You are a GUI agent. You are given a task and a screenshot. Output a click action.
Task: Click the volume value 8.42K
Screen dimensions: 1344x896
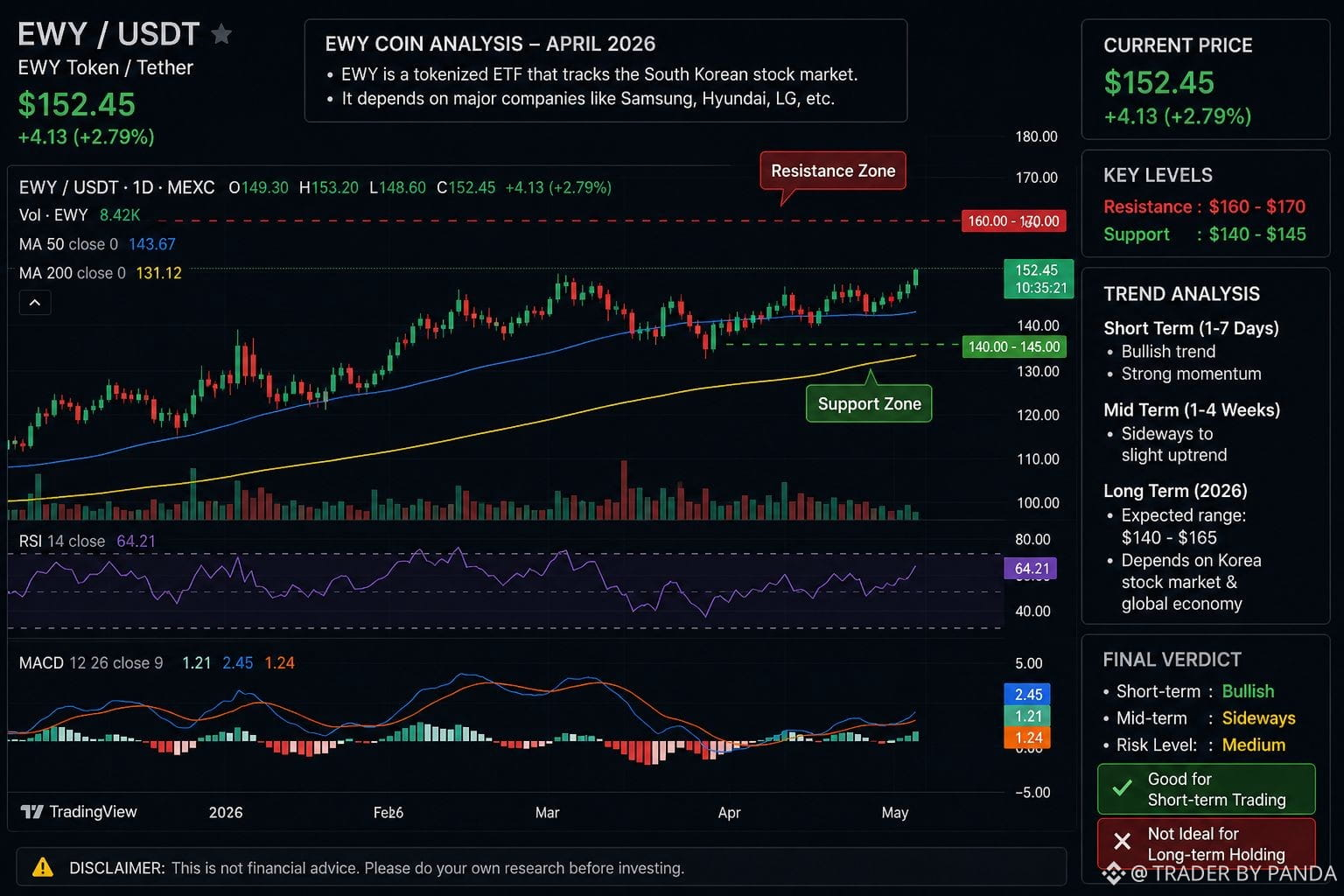click(x=120, y=215)
